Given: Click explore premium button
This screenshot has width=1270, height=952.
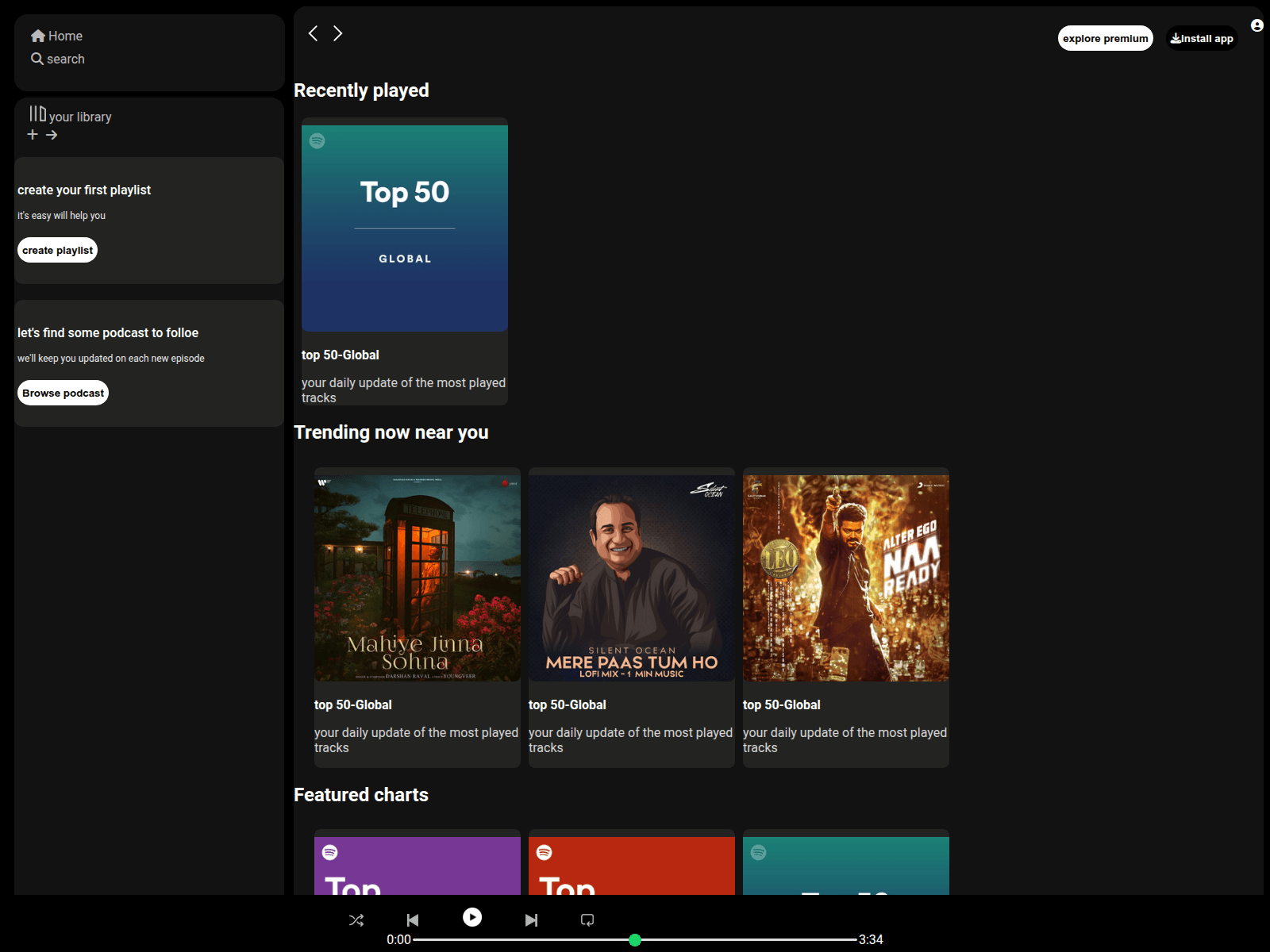Looking at the screenshot, I should coord(1105,38).
